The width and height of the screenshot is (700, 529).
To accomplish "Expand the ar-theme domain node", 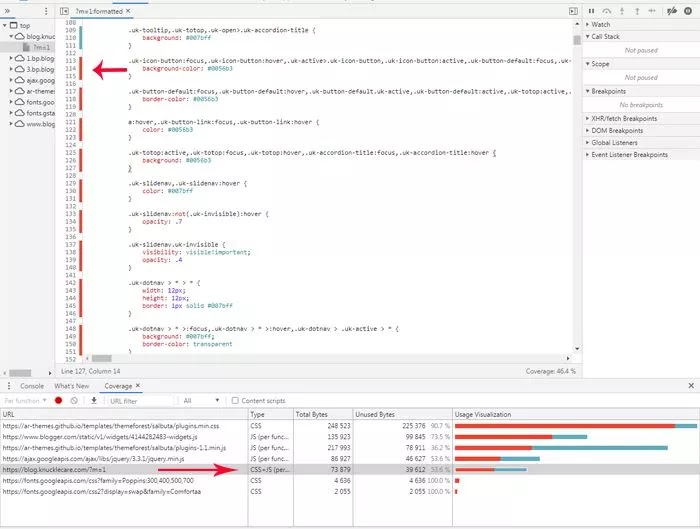I will (x=11, y=91).
